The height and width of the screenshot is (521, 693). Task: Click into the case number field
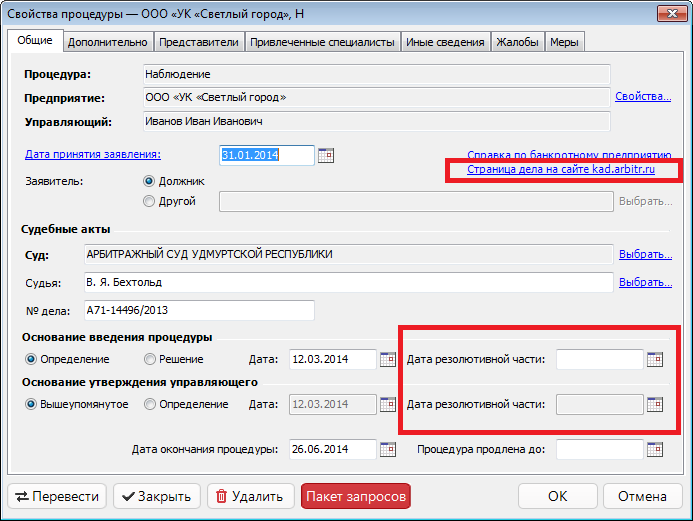pyautogui.click(x=198, y=310)
